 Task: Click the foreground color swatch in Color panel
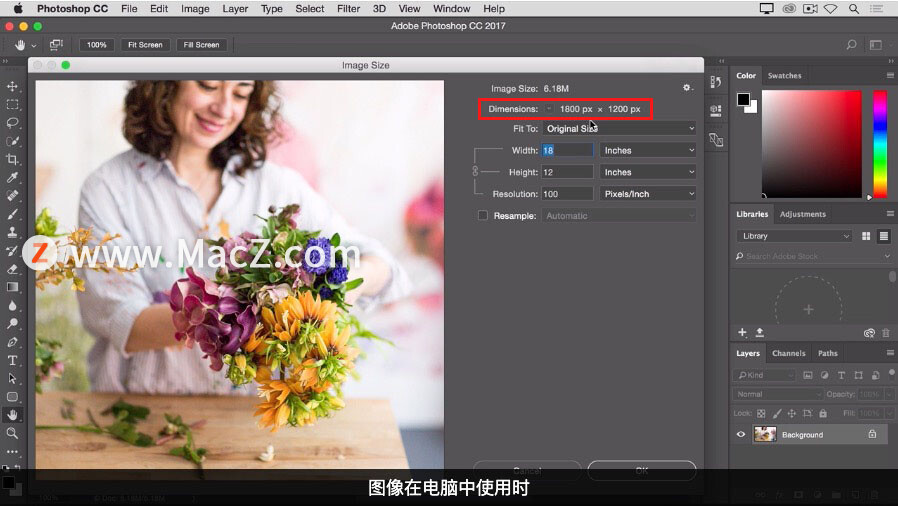coord(743,99)
